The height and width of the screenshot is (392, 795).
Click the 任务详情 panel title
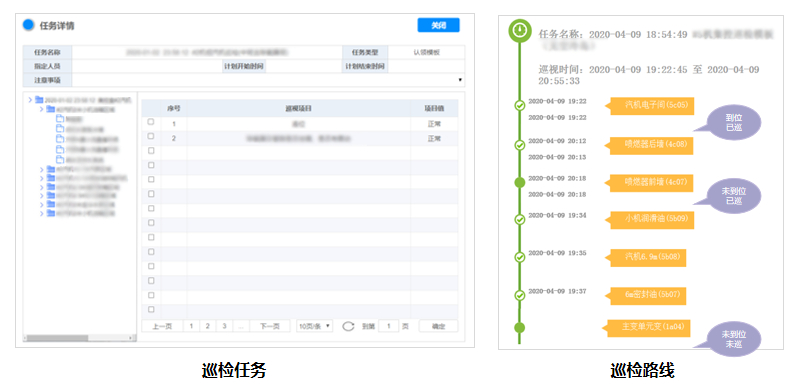(57, 25)
